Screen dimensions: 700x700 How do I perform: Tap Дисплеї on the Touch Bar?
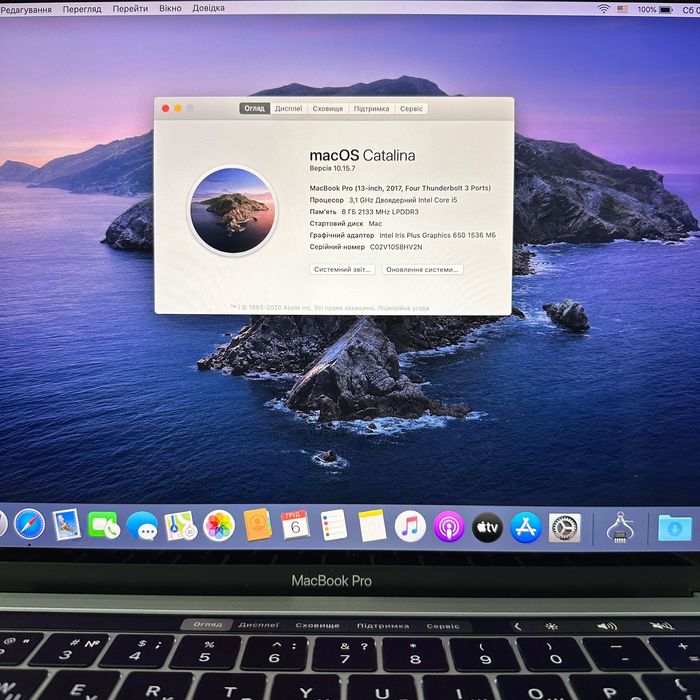[258, 625]
